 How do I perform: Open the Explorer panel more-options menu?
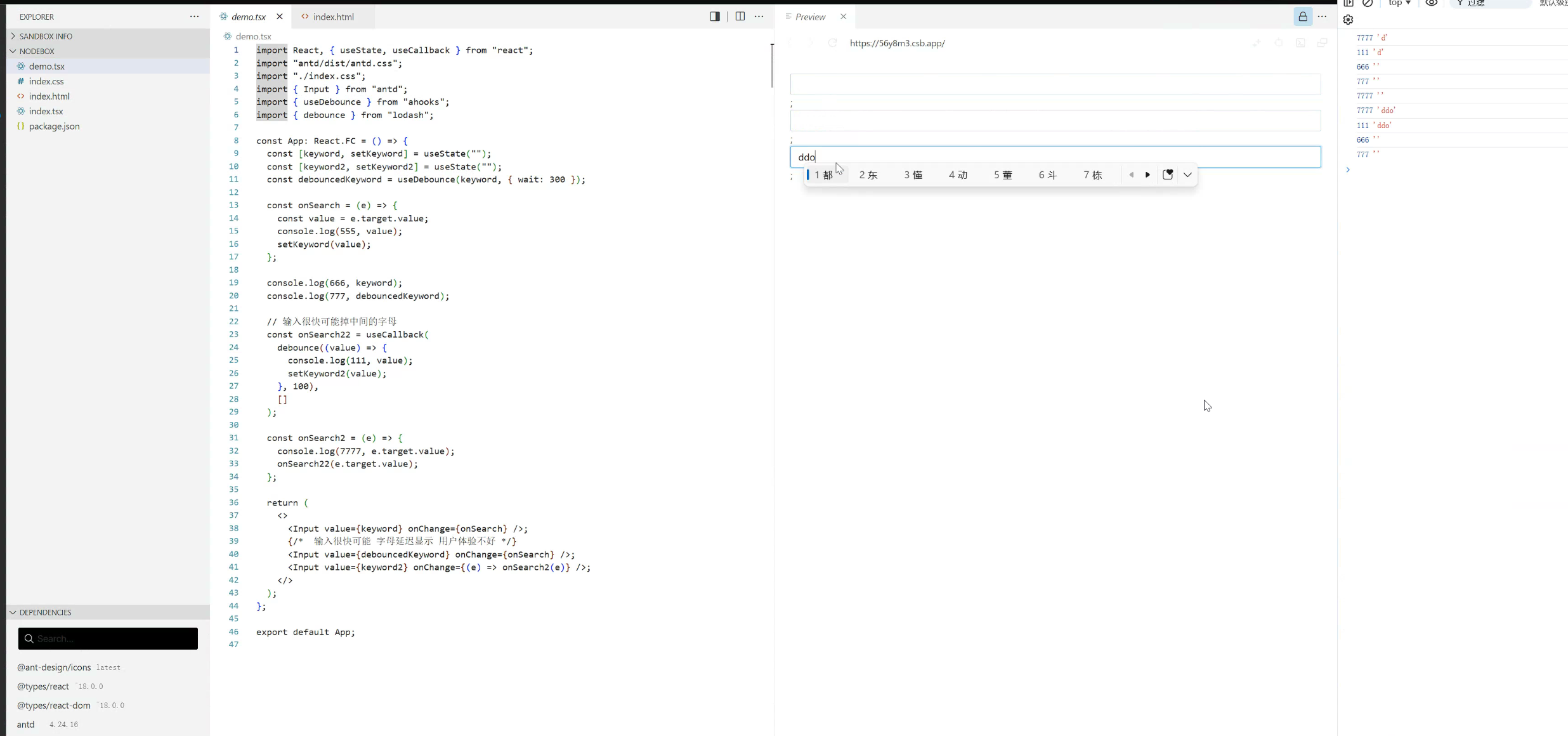coord(194,16)
